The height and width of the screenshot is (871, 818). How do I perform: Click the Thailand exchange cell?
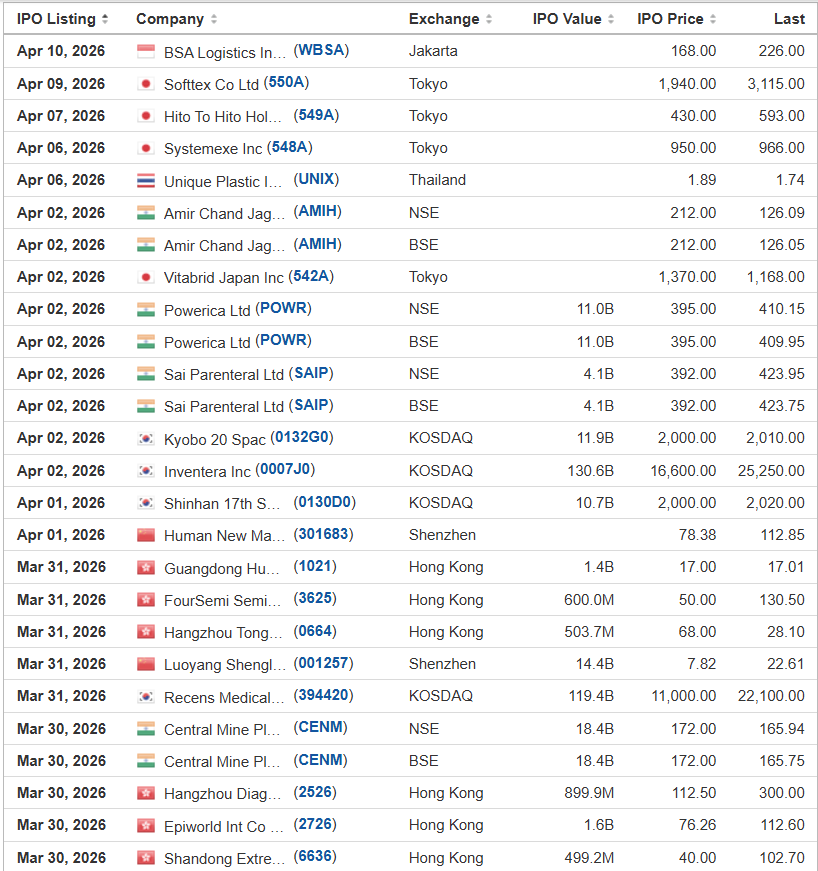[x=437, y=180]
